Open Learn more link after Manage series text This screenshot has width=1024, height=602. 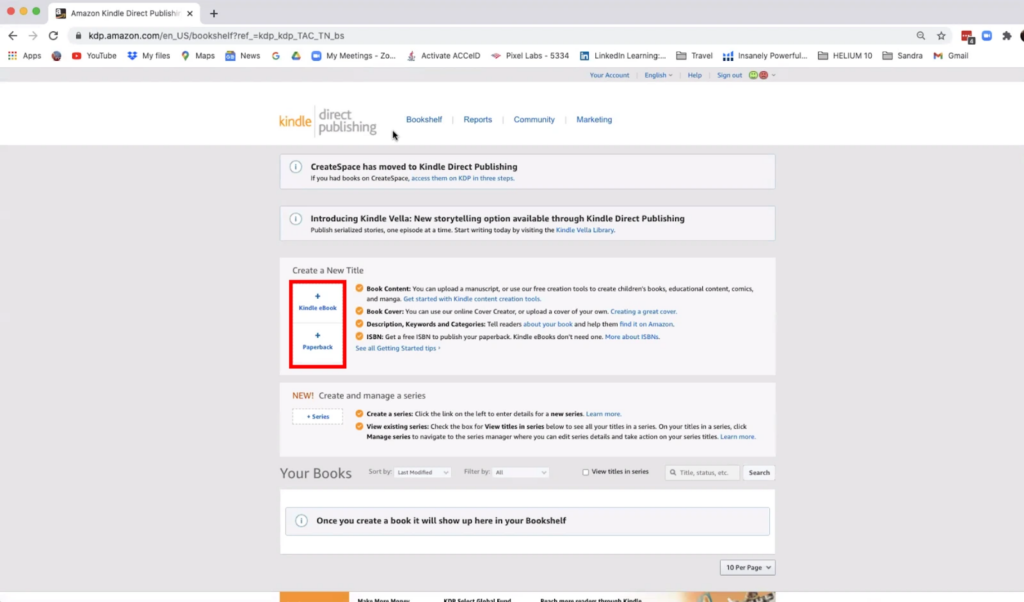pyautogui.click(x=737, y=437)
